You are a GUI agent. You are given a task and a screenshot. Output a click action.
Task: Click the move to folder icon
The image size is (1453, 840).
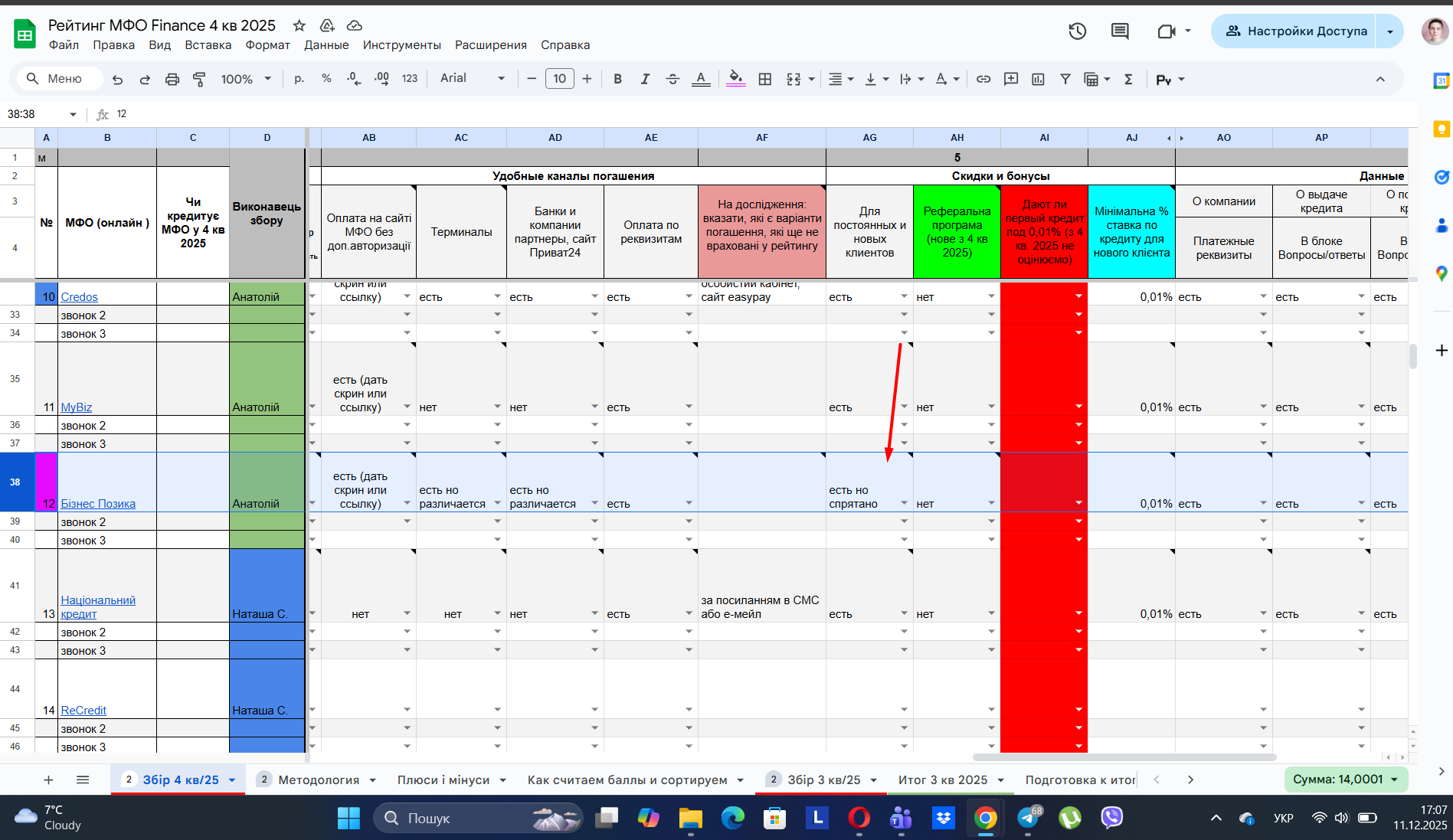click(x=327, y=25)
